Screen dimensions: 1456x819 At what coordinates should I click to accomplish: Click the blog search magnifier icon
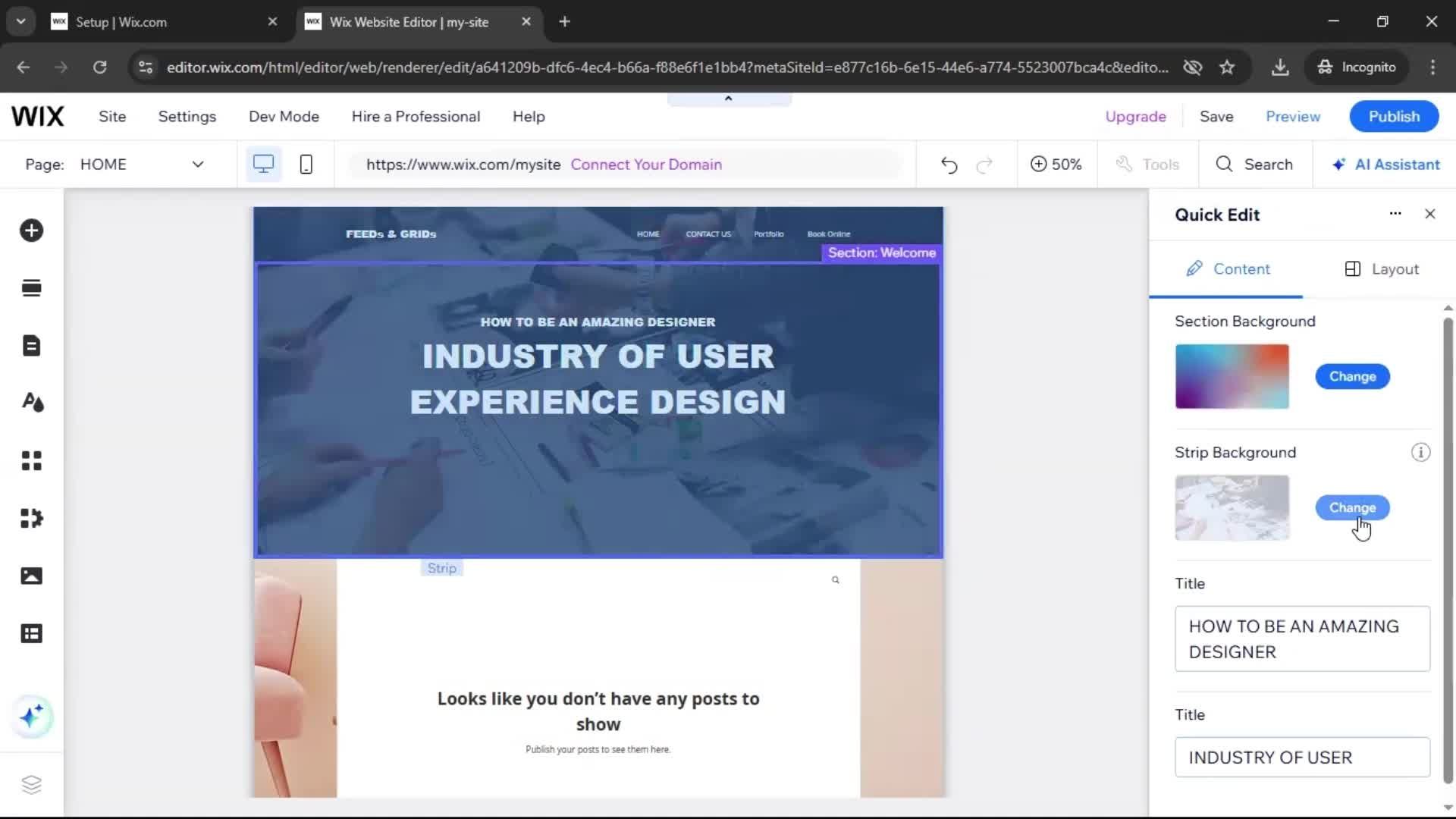[836, 580]
